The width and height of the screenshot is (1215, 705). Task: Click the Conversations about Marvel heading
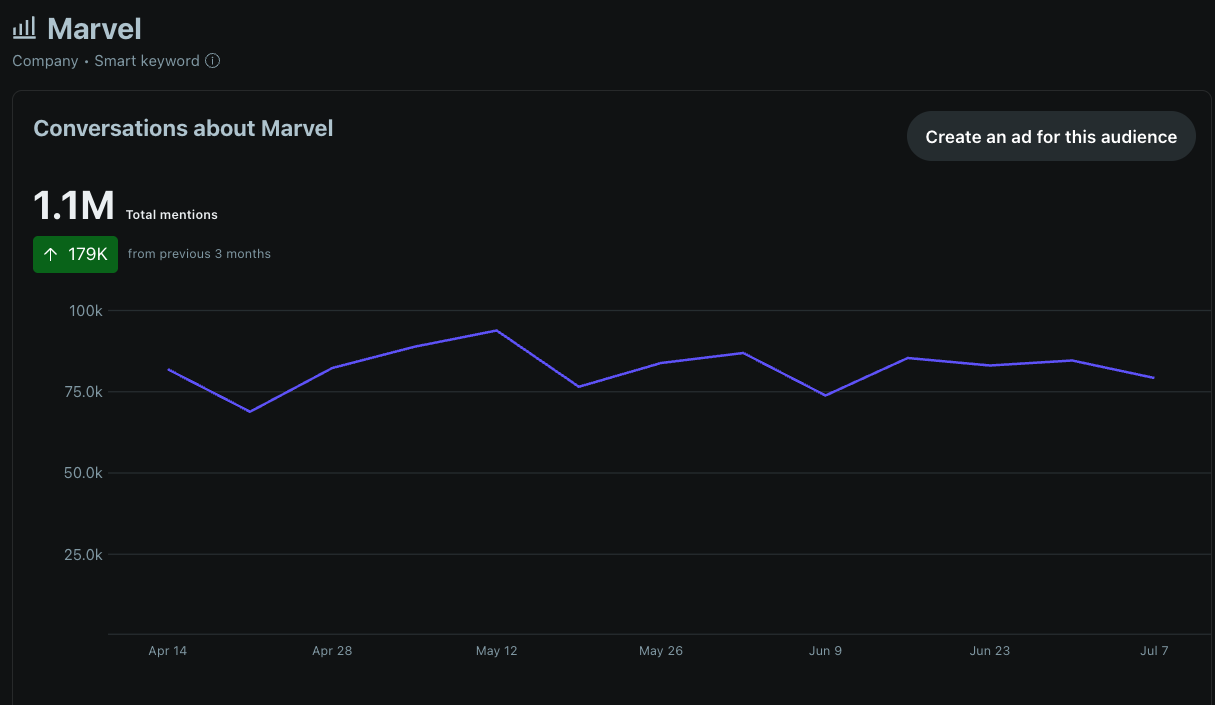coord(183,128)
